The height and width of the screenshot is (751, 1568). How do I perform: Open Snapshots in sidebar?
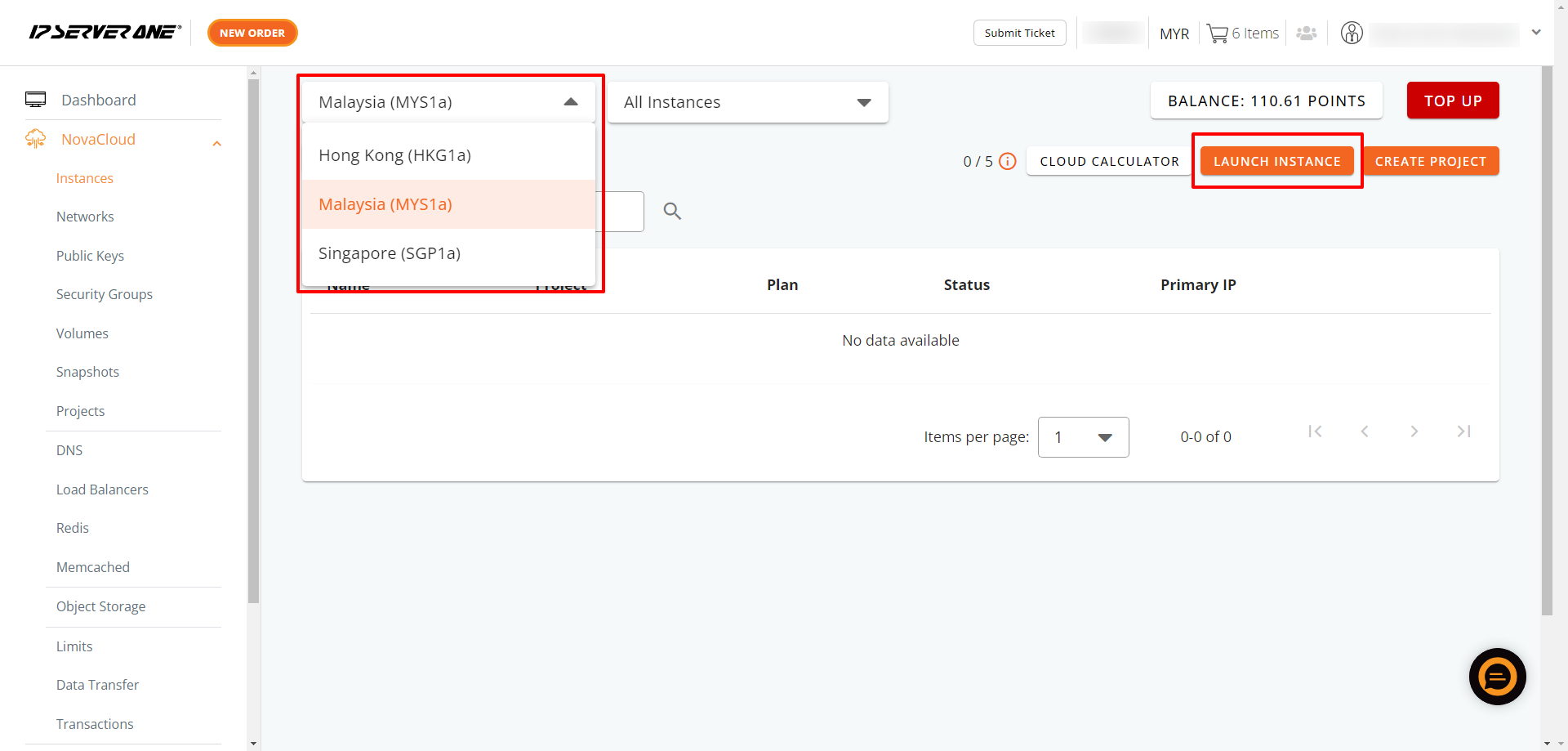(87, 372)
